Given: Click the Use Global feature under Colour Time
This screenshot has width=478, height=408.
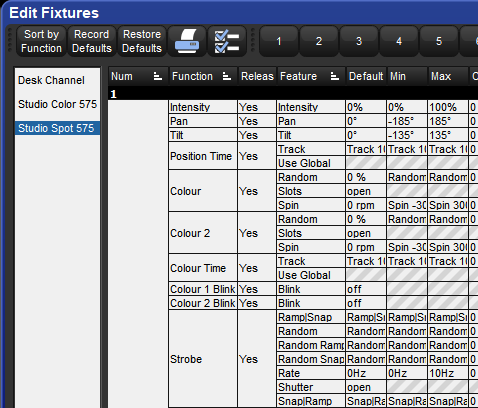Looking at the screenshot, I should point(311,275).
